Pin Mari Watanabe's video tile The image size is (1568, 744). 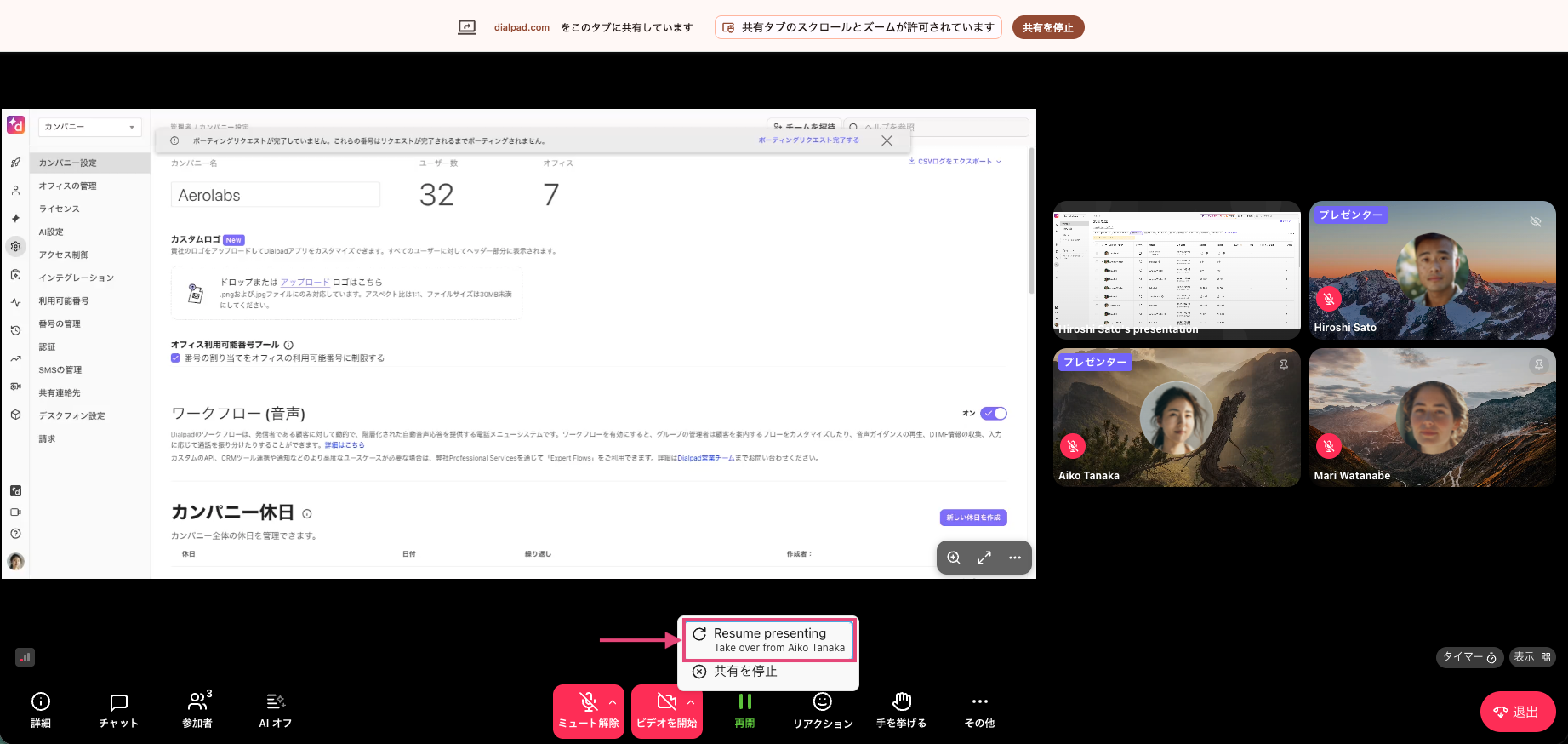[1539, 364]
